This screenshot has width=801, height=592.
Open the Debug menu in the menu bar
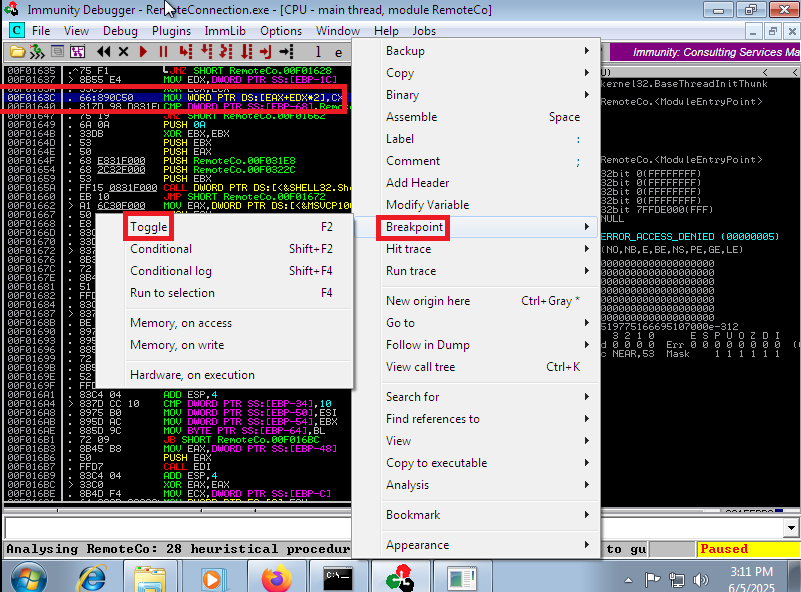coord(120,31)
